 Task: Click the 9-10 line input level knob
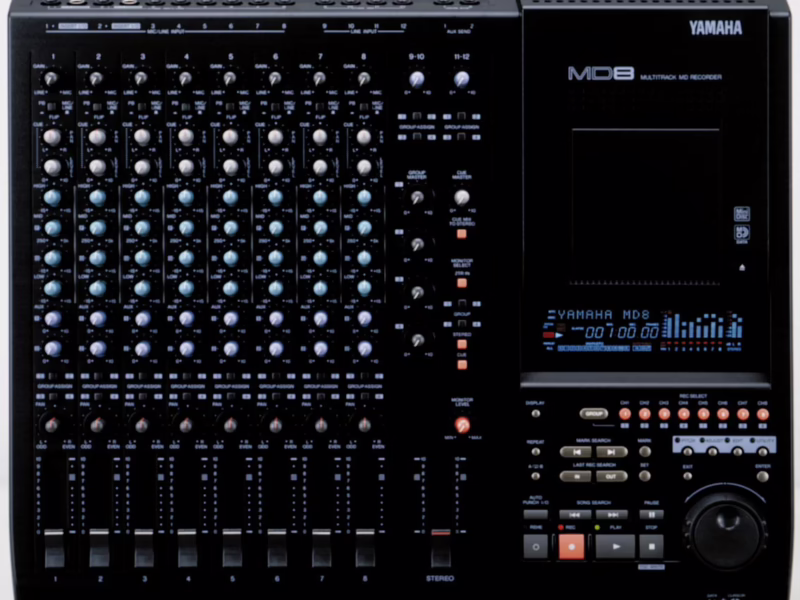point(417,79)
